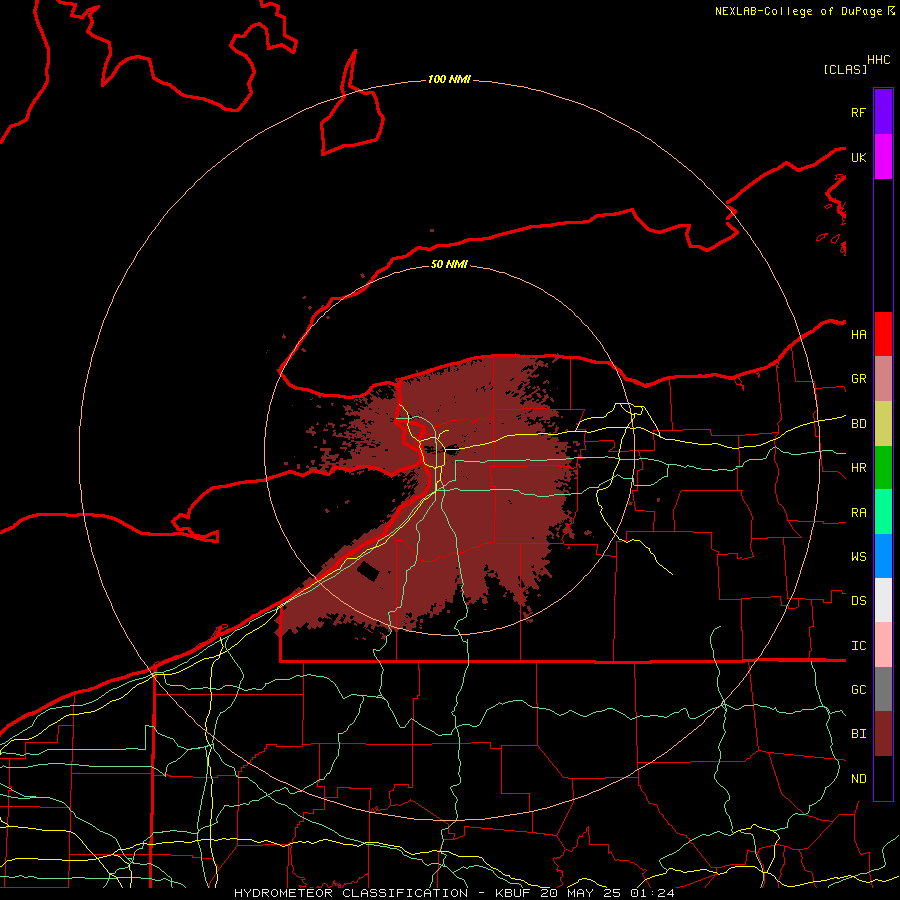Image resolution: width=900 pixels, height=900 pixels.
Task: Click the "HA" legend label
Action: (858, 334)
